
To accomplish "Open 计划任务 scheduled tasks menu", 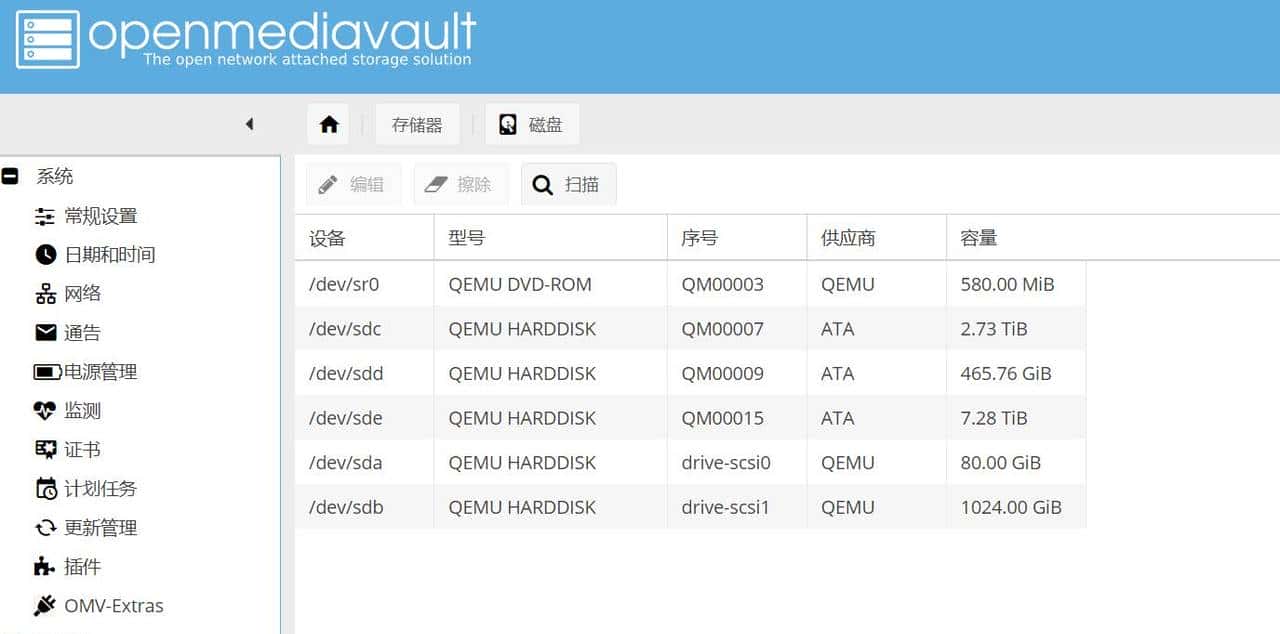I will point(100,489).
